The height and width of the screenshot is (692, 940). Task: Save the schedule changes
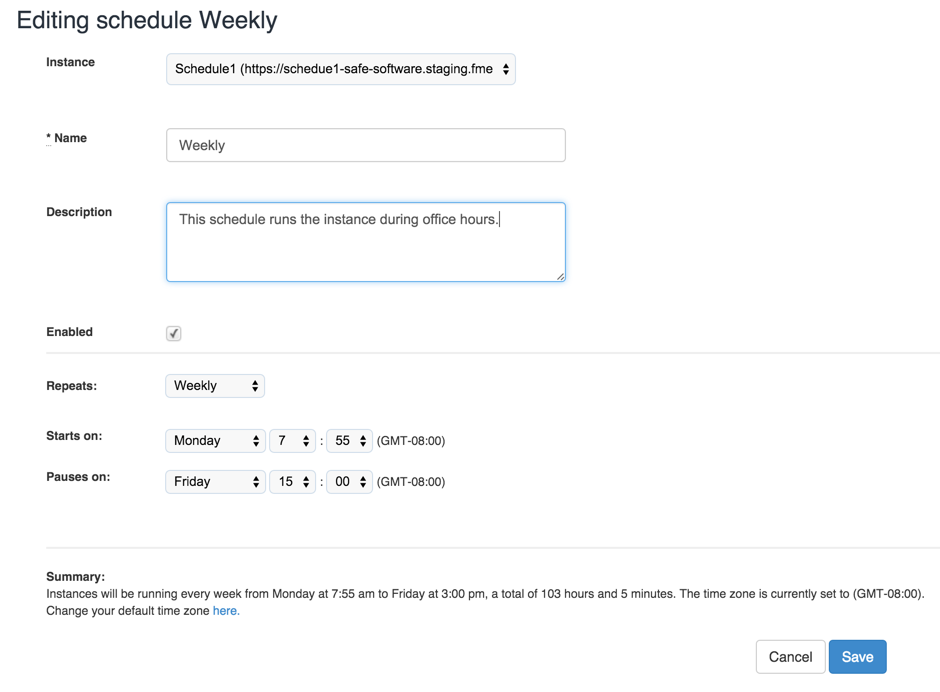click(x=857, y=657)
